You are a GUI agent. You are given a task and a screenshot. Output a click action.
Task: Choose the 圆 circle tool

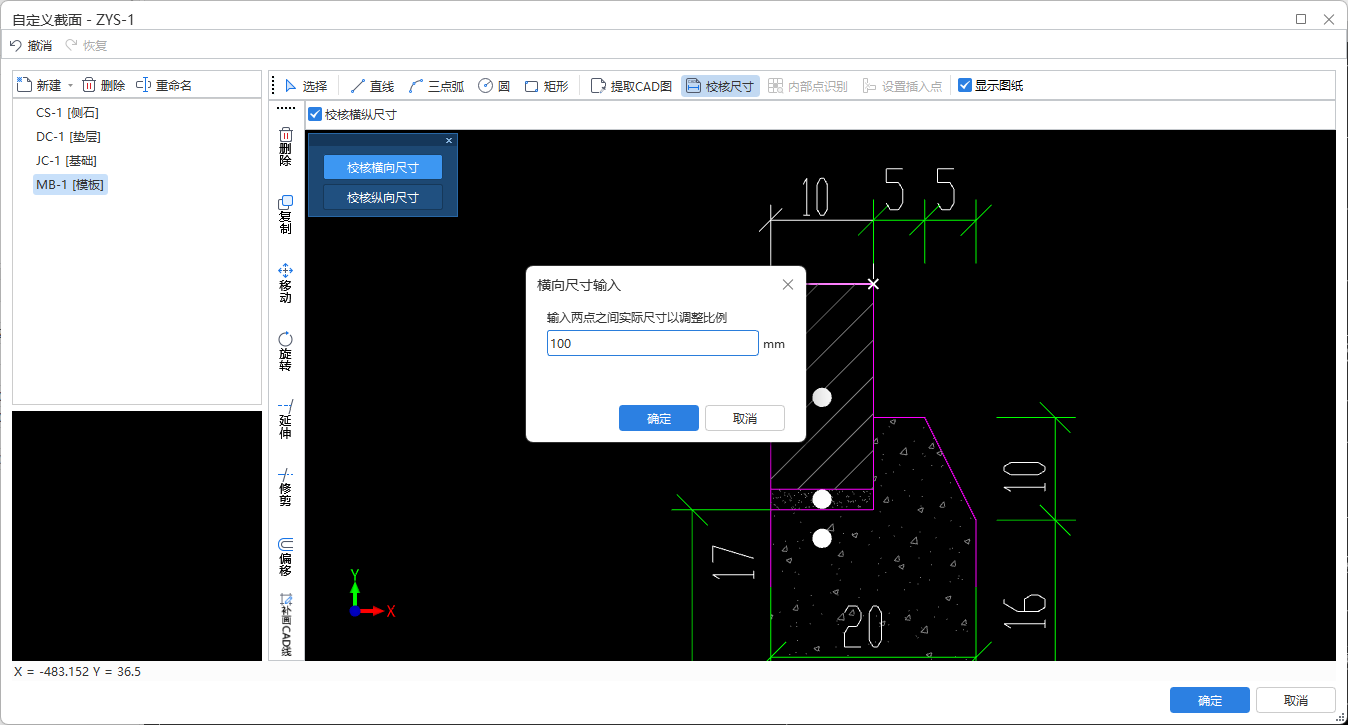click(494, 86)
